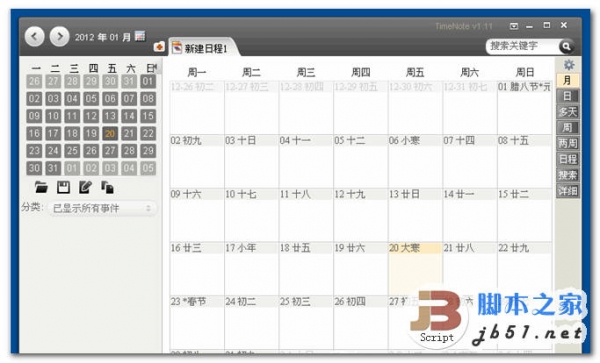Select day 23 in mini calendar
The image size is (600, 363).
pyautogui.click(x=34, y=151)
